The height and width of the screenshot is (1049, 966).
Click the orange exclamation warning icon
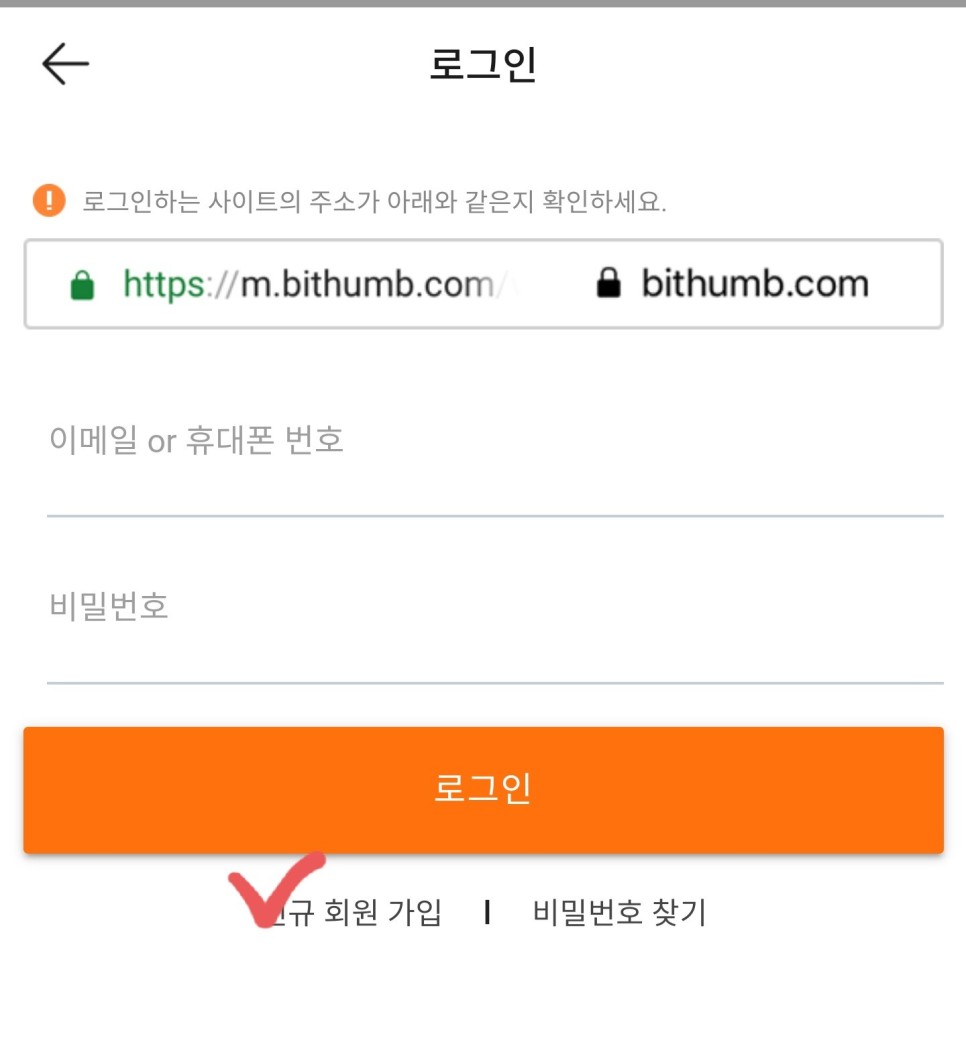tap(49, 200)
